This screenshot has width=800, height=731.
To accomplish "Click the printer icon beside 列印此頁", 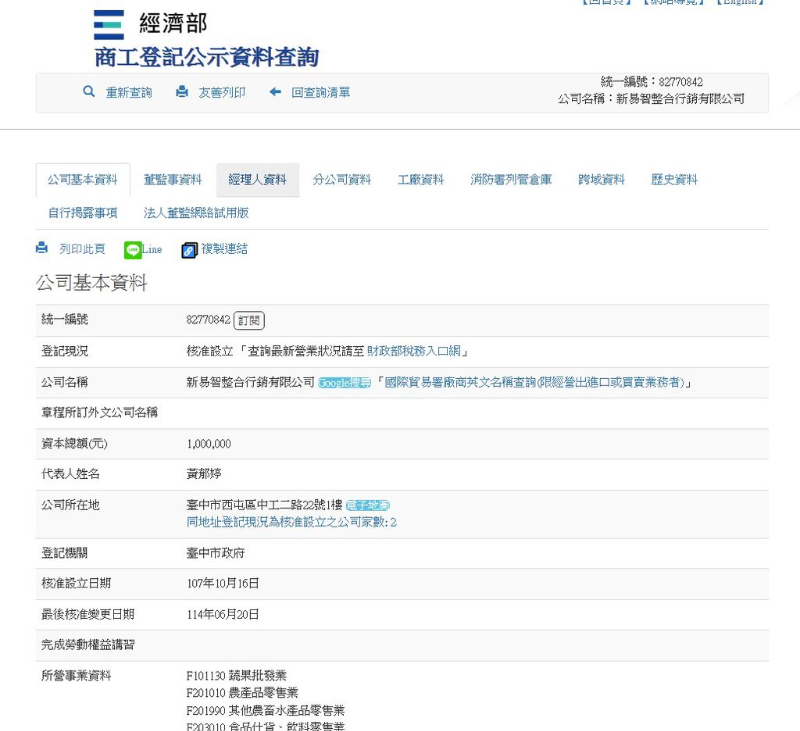I will (42, 248).
